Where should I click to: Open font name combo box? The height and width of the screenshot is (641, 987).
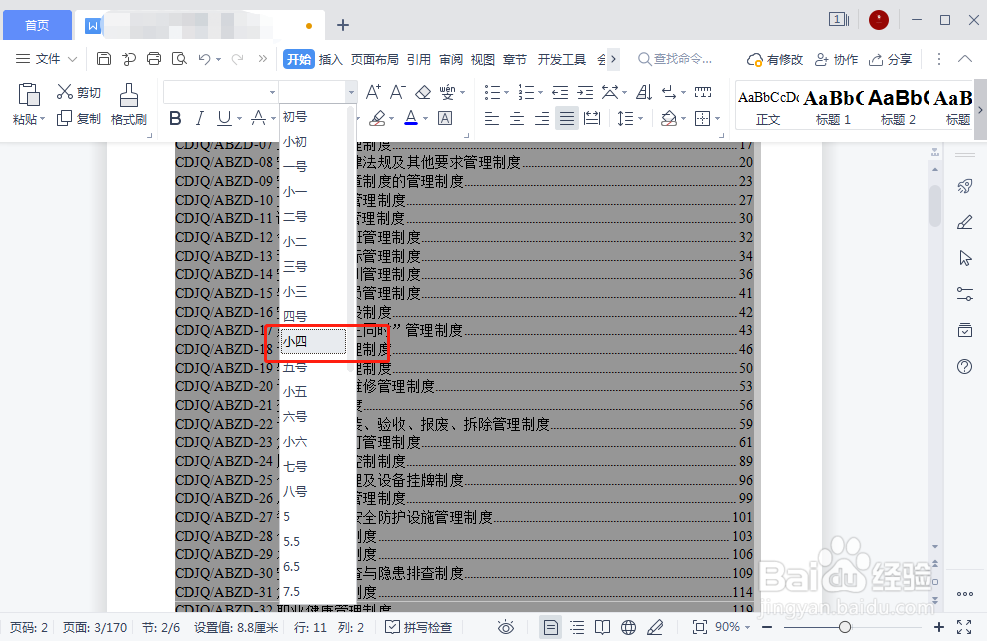click(220, 93)
